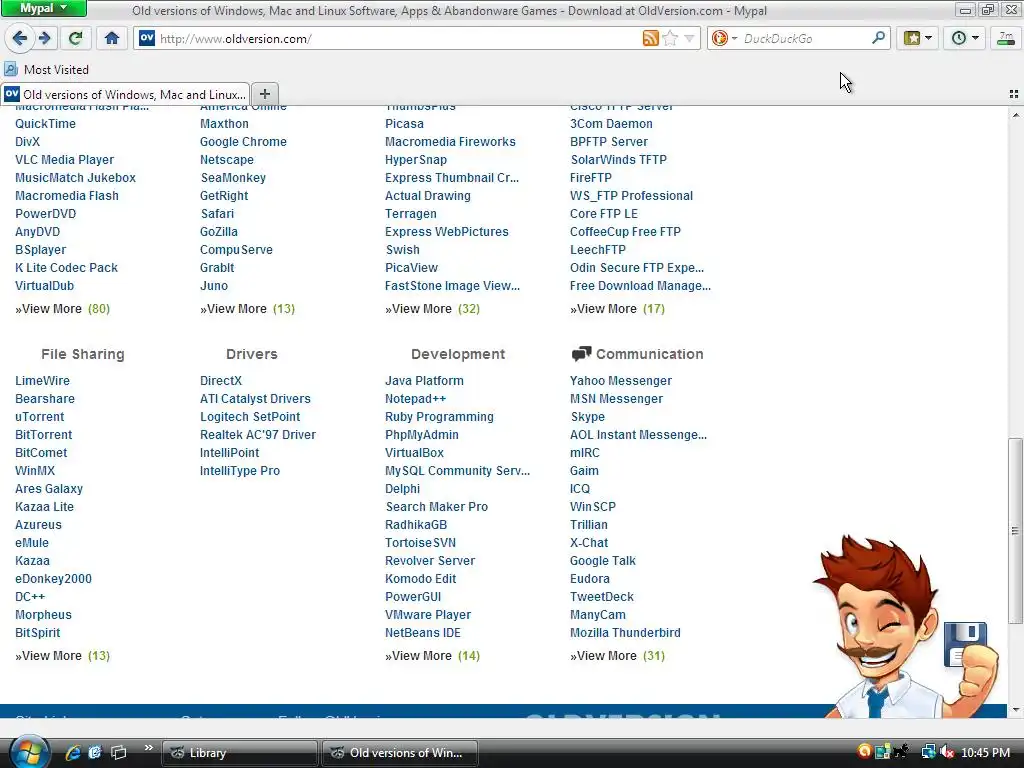Viewport: 1024px width, 768px height.
Task: Click into the DuckDuckGo search box
Action: pyautogui.click(x=806, y=39)
